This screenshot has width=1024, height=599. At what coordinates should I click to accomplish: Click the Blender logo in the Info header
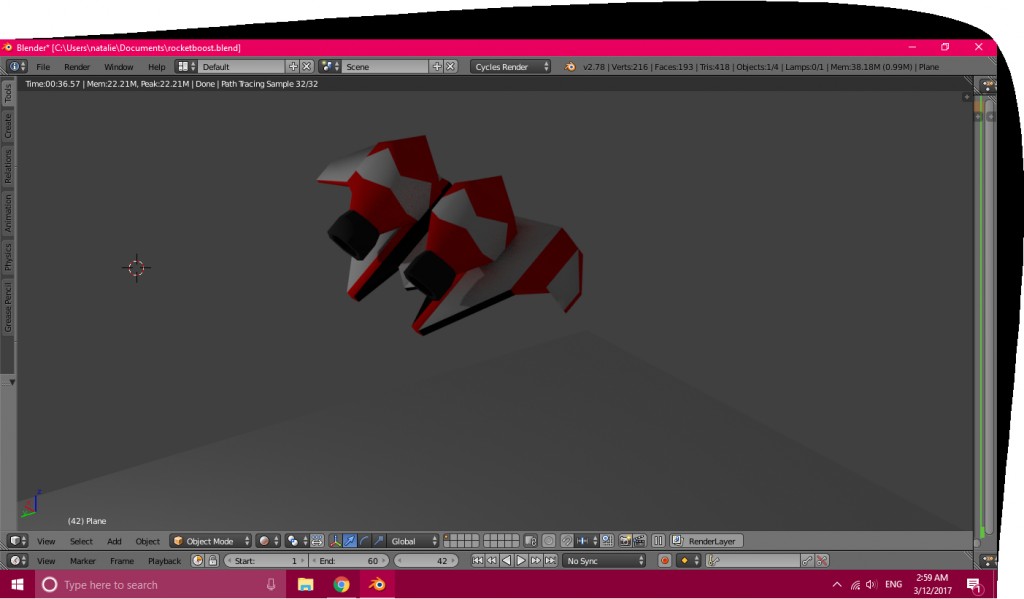click(x=15, y=66)
